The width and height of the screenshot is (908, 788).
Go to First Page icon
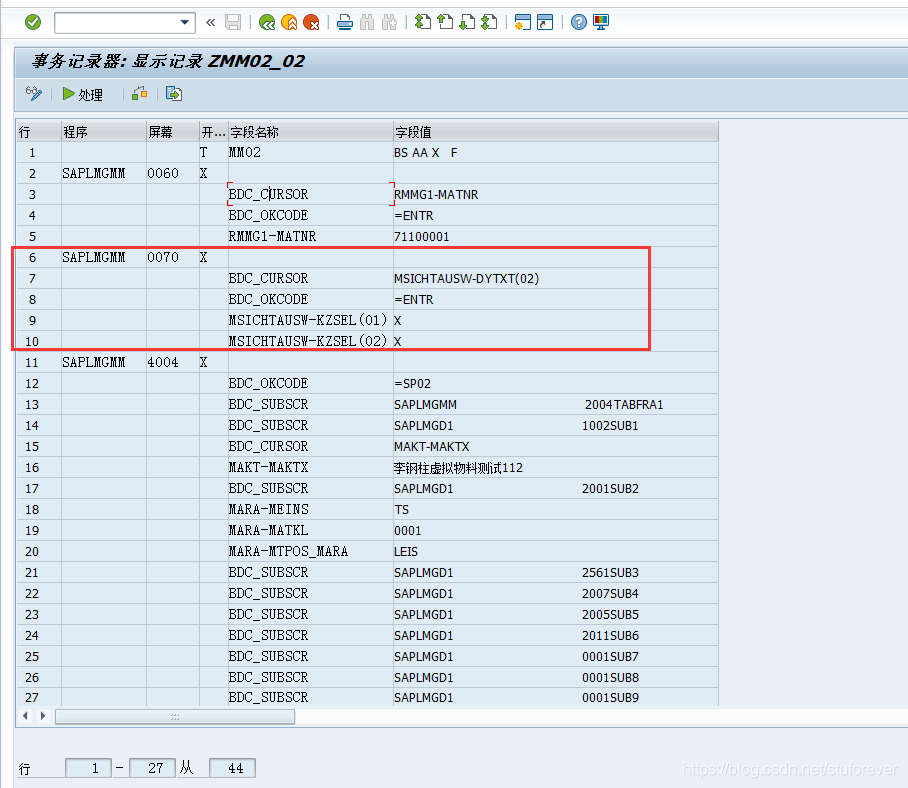(423, 23)
